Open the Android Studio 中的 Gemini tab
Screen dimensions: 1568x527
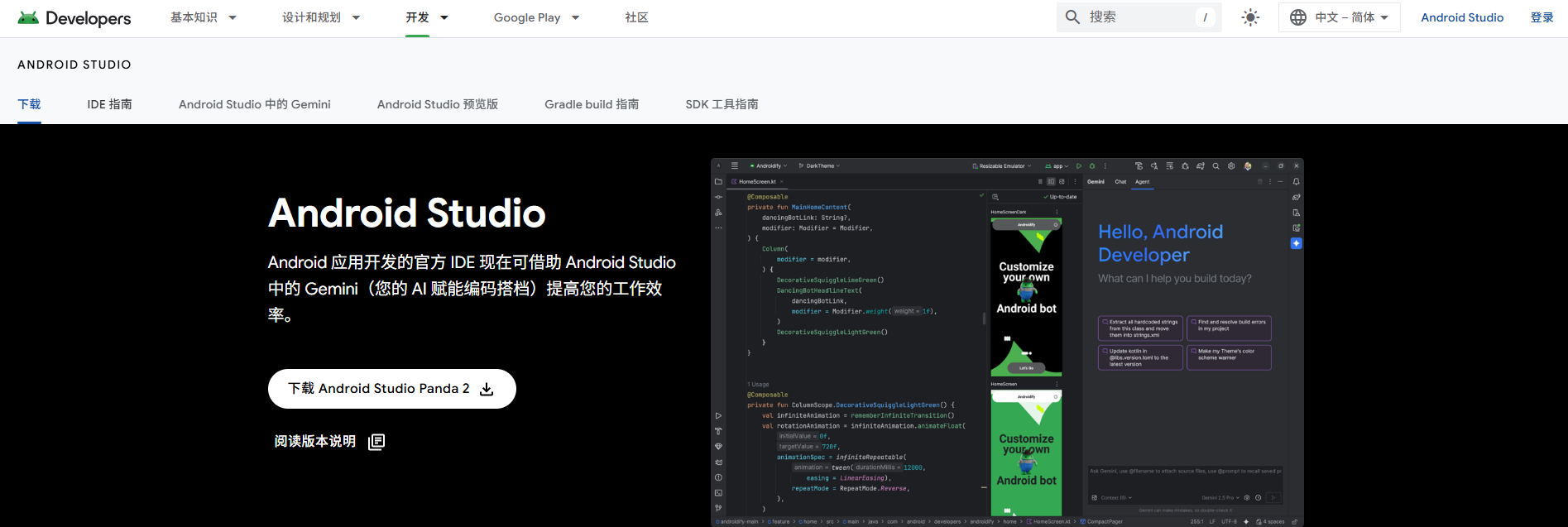click(x=255, y=104)
